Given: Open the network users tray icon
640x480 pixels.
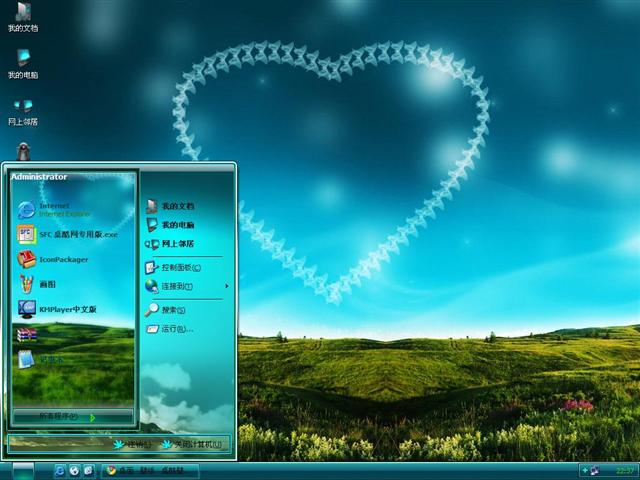Looking at the screenshot, I should coord(595,471).
